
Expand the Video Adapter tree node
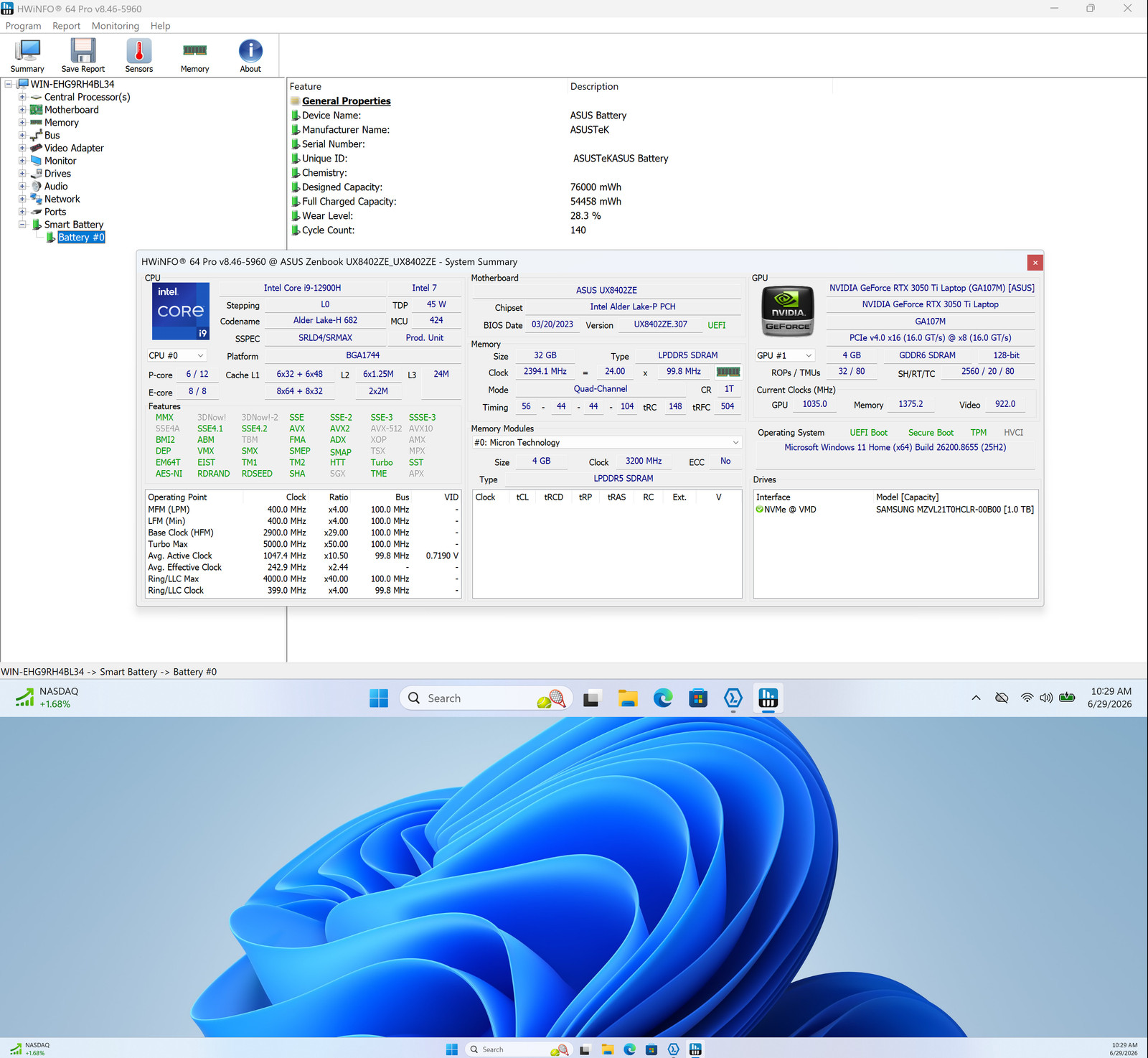[22, 148]
